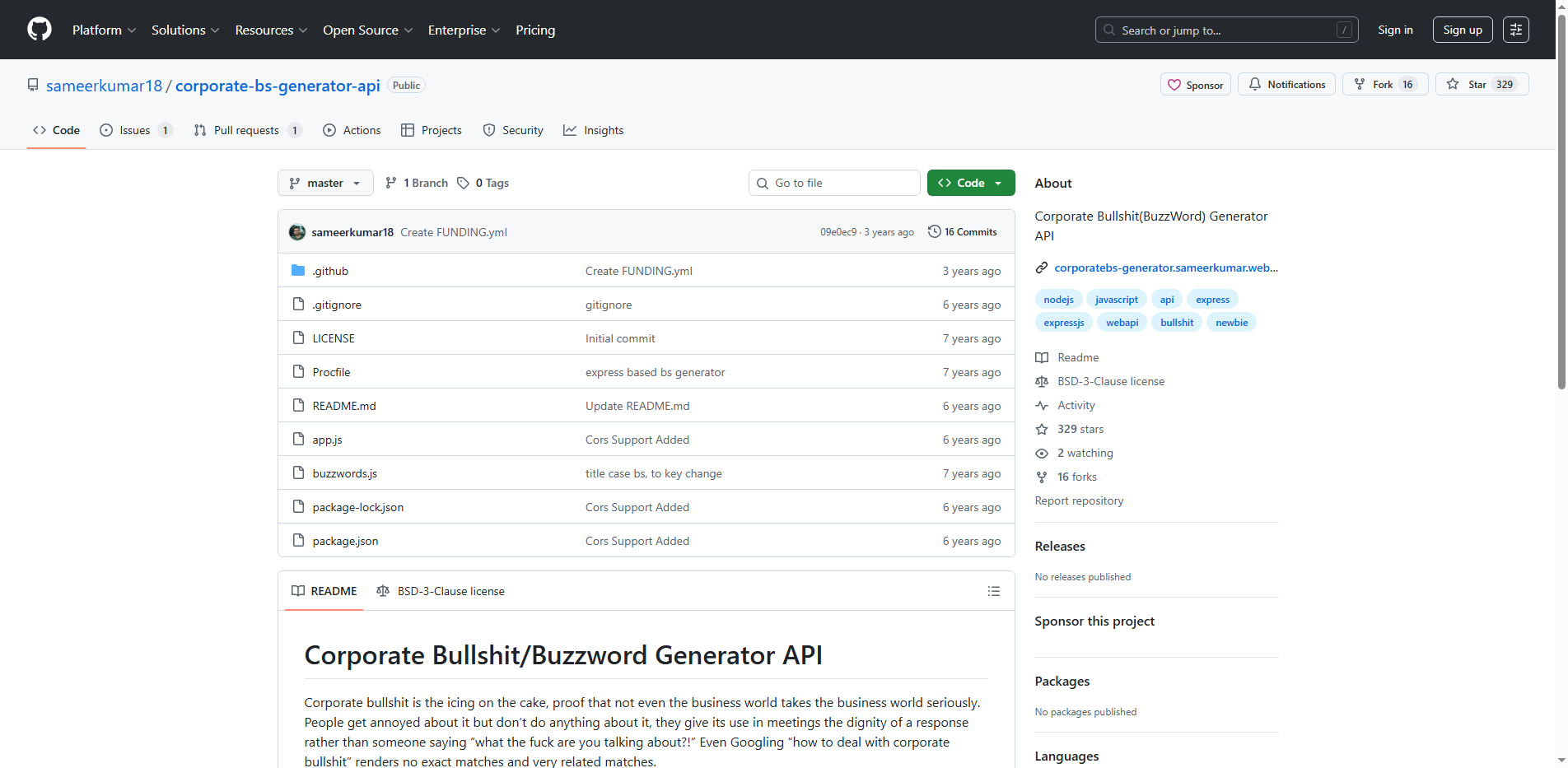This screenshot has height=768, width=1568.
Task: Open Readme link with book icon
Action: click(1067, 357)
